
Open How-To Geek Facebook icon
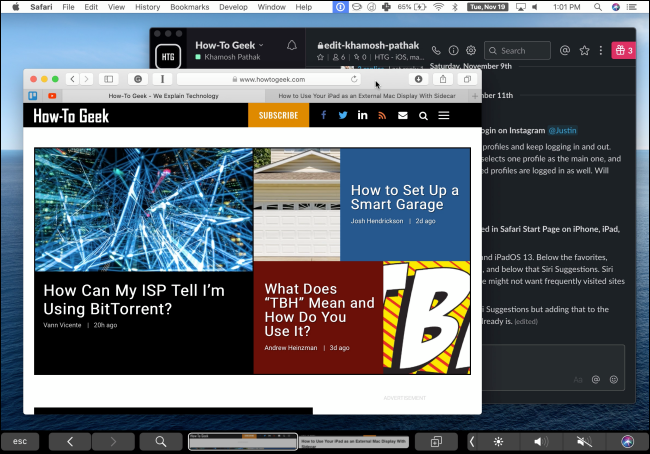(x=323, y=115)
